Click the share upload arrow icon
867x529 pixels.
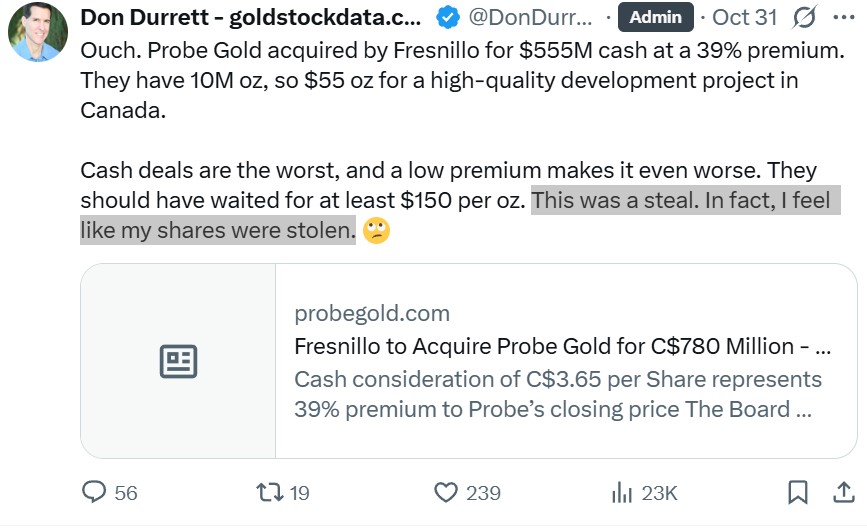click(x=840, y=492)
